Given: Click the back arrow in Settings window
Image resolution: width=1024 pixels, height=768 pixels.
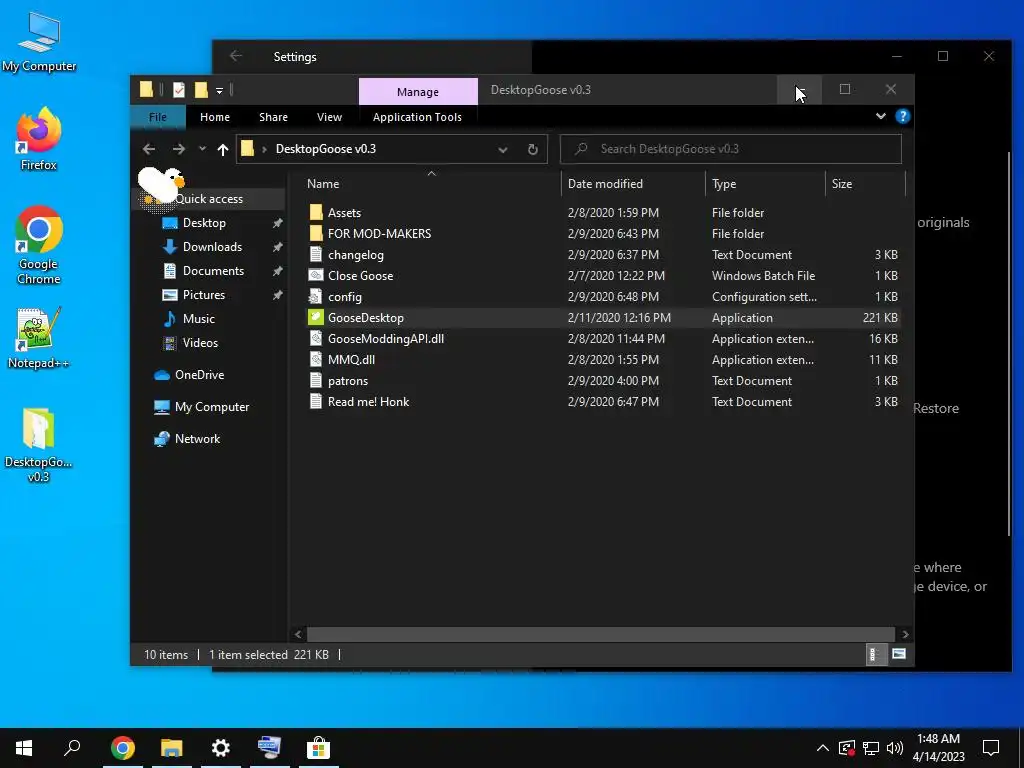Looking at the screenshot, I should click(x=236, y=57).
